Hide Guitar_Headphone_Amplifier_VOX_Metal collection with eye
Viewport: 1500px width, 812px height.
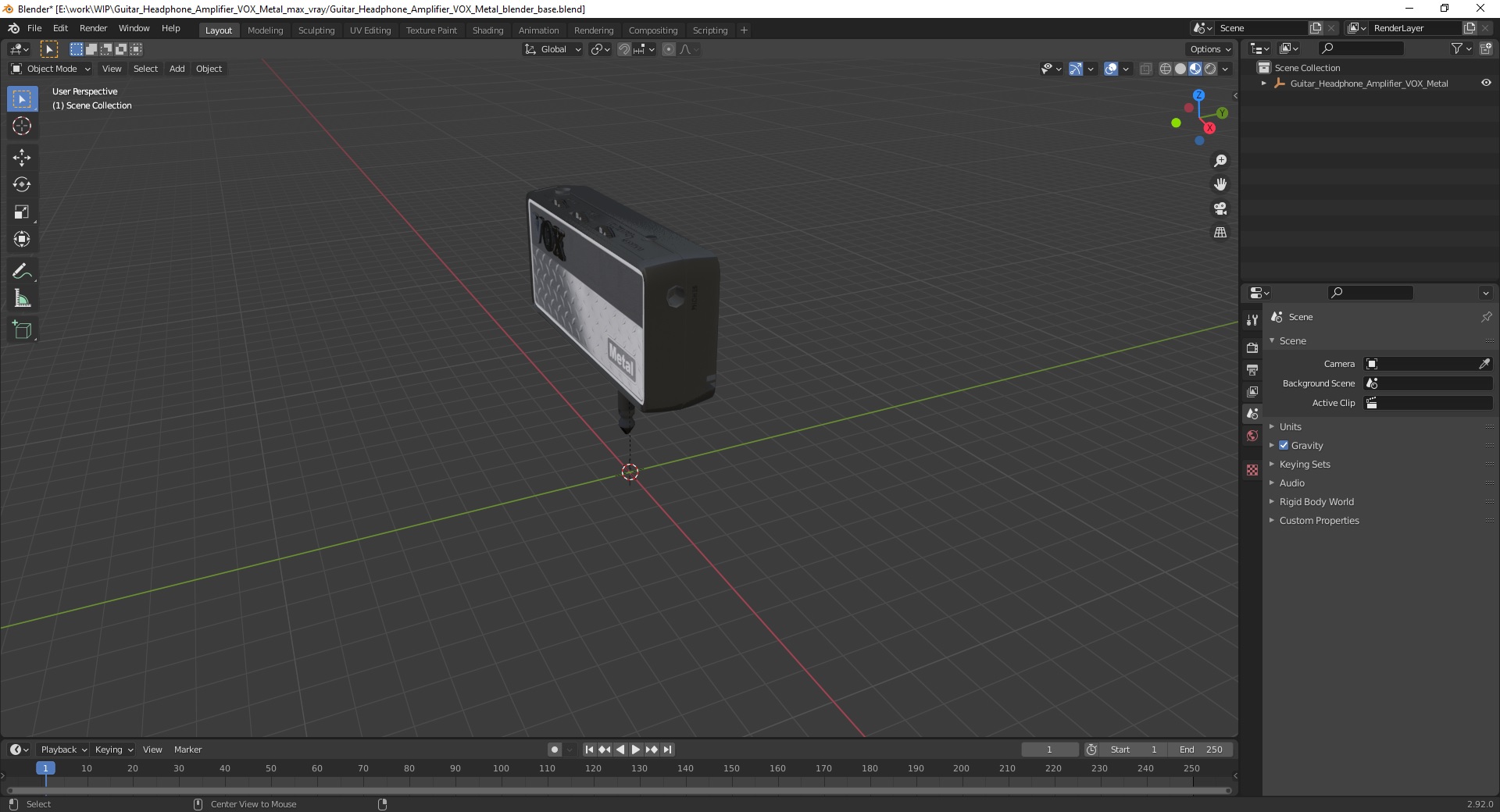tap(1486, 83)
